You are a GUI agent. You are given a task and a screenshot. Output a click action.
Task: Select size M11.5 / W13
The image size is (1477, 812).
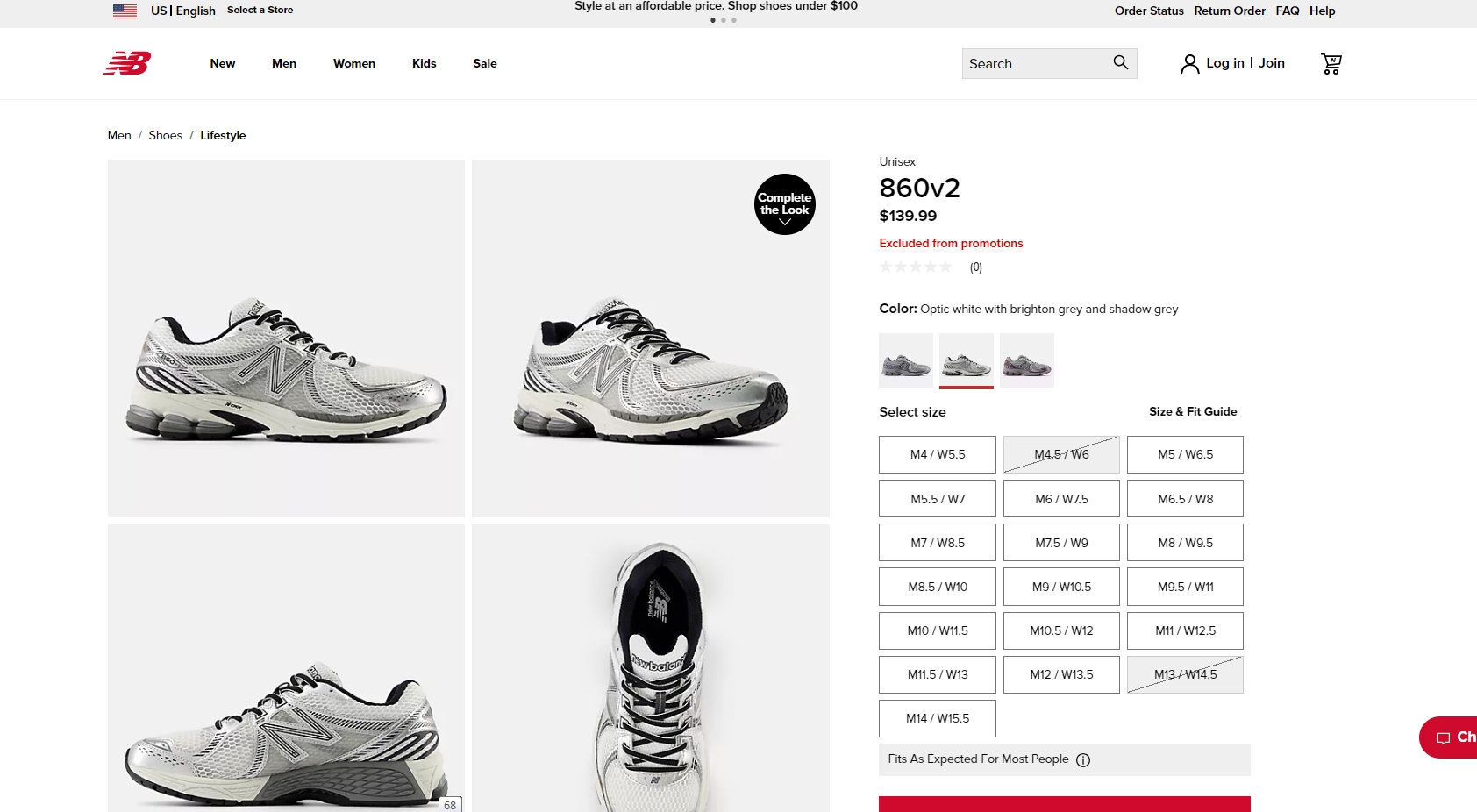pos(938,674)
